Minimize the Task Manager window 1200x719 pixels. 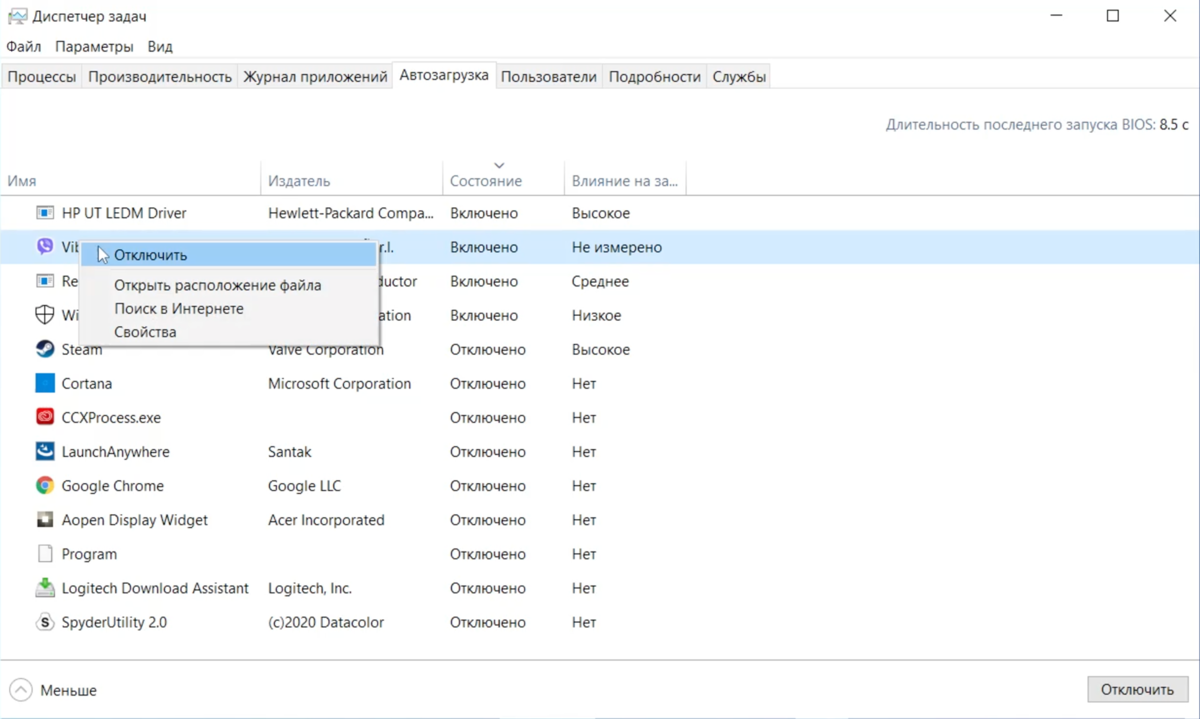click(x=1057, y=16)
